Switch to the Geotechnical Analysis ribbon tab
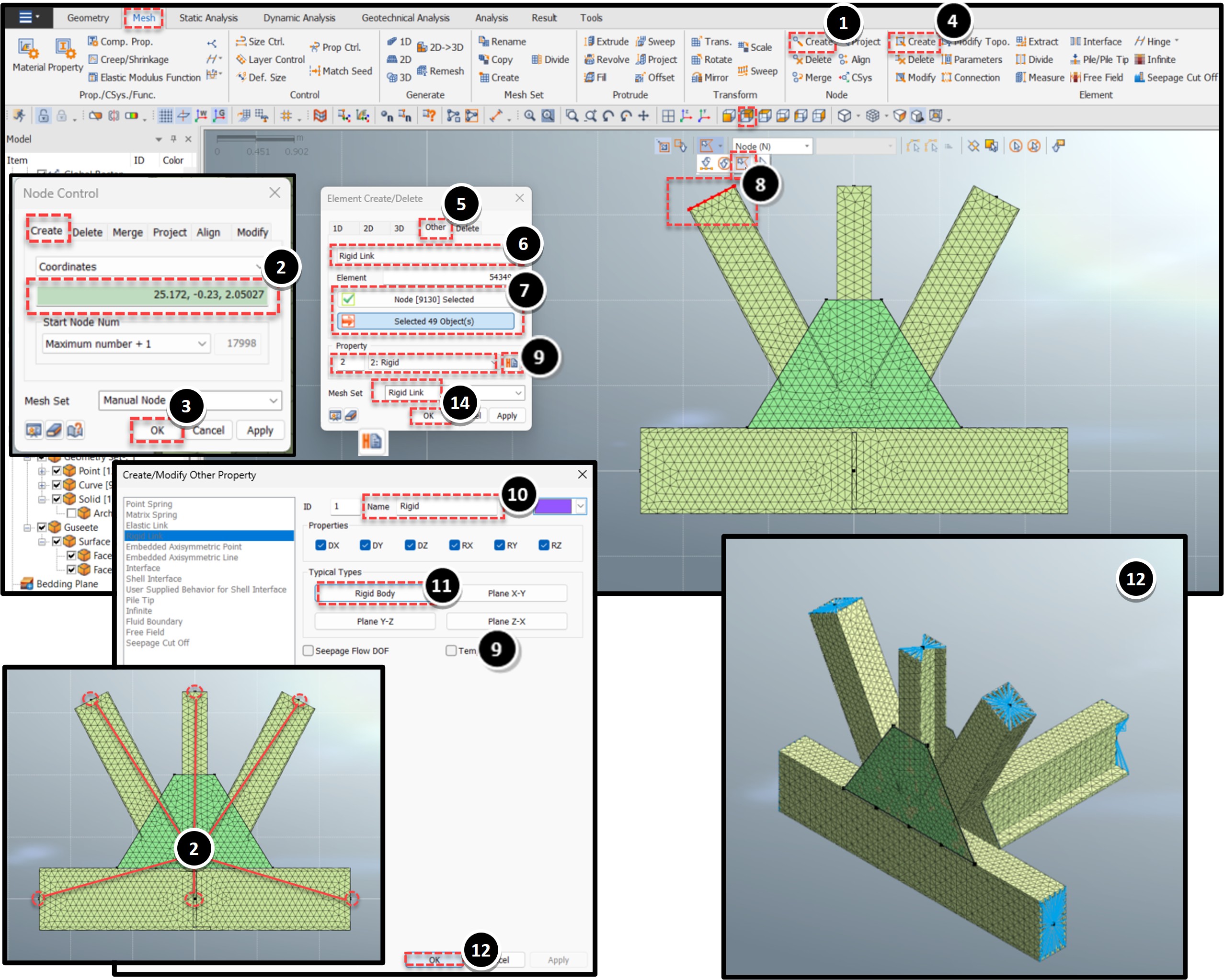The image size is (1224, 980). [405, 18]
